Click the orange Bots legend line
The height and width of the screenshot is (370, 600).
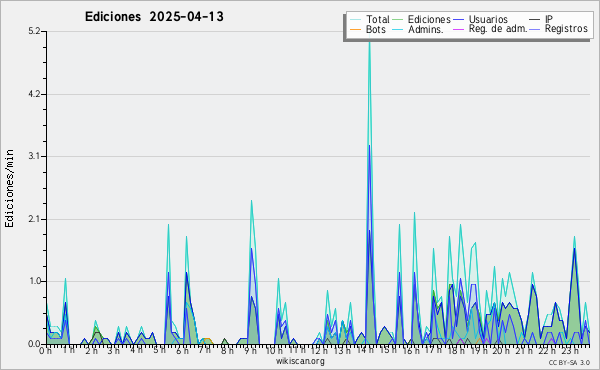coord(355,29)
